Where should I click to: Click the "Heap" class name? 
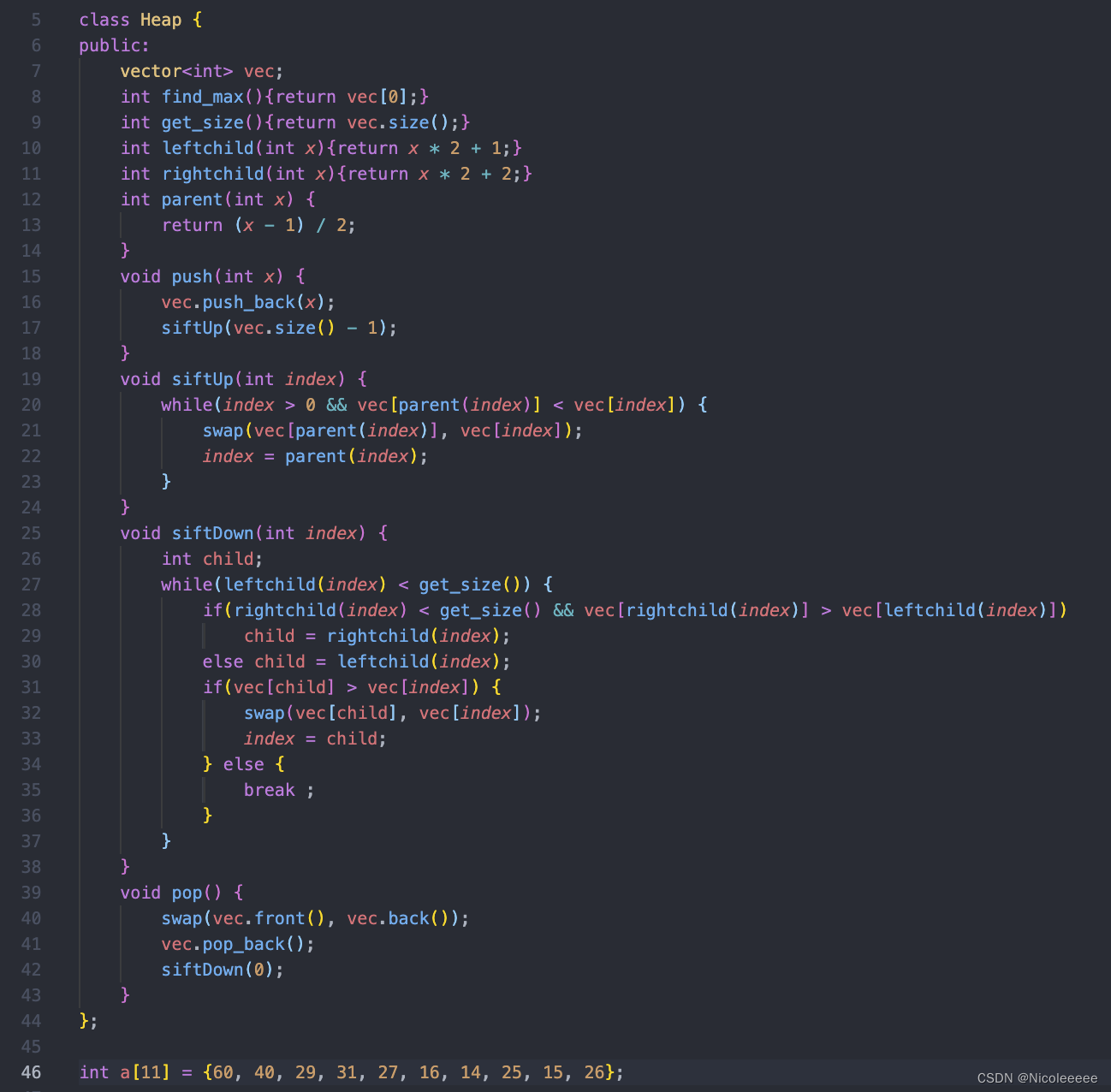click(161, 20)
